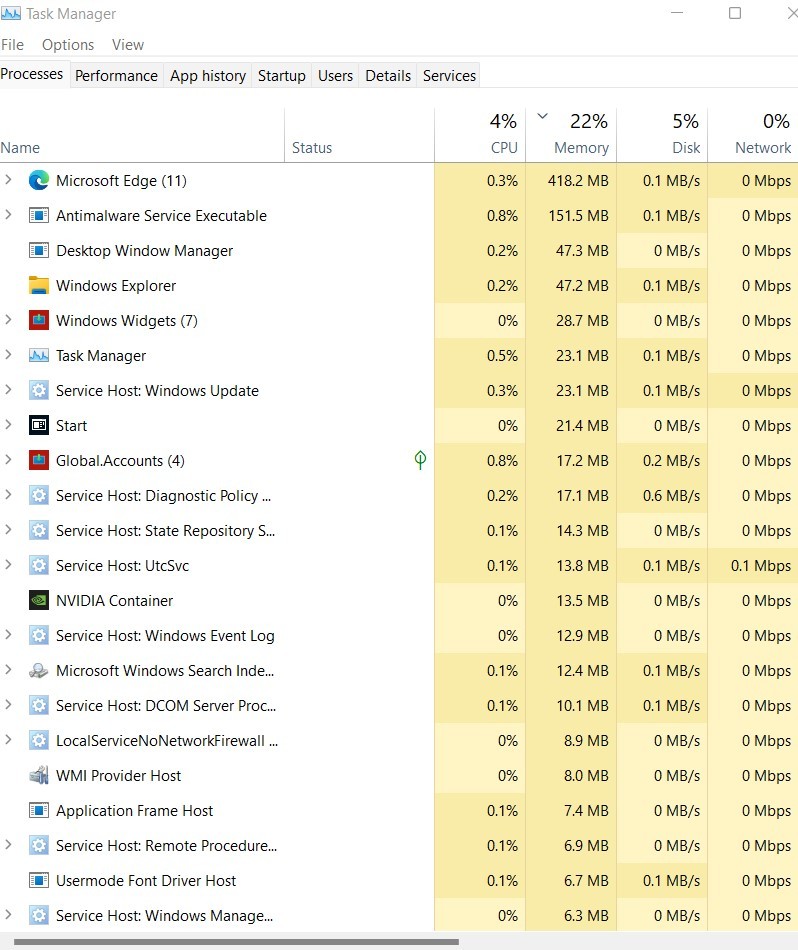Expand the Start process row
Viewport: 798px width, 950px height.
(x=8, y=425)
